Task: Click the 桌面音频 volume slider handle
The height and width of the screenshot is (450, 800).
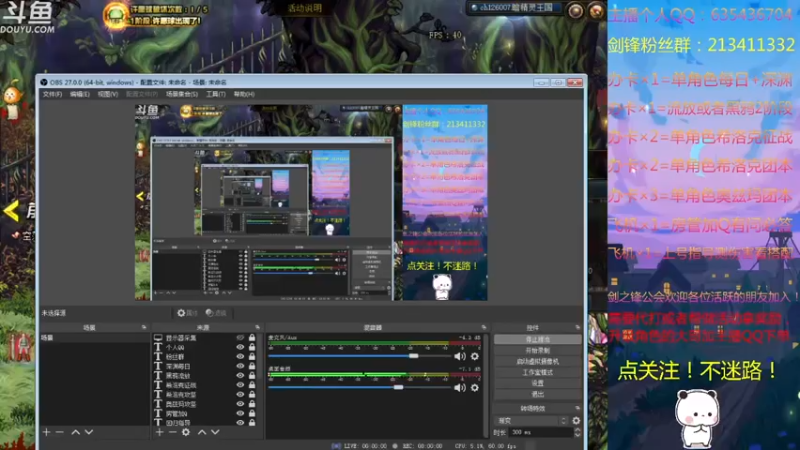Action: point(398,387)
